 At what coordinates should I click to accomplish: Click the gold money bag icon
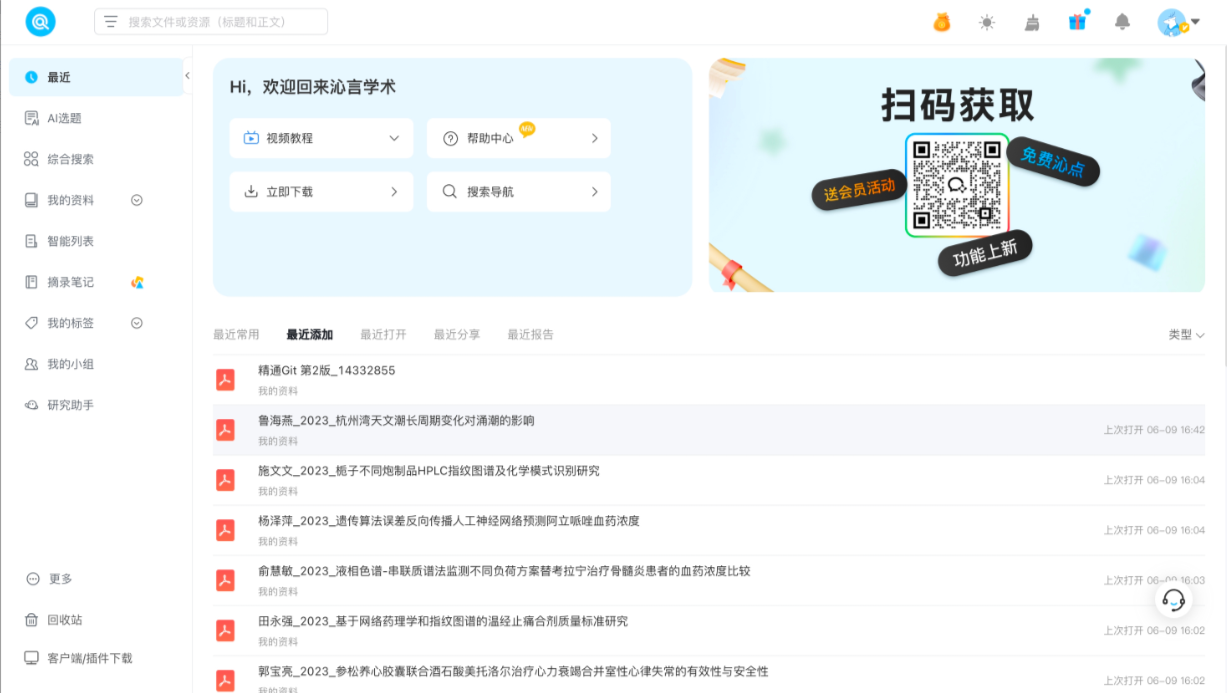pos(942,22)
